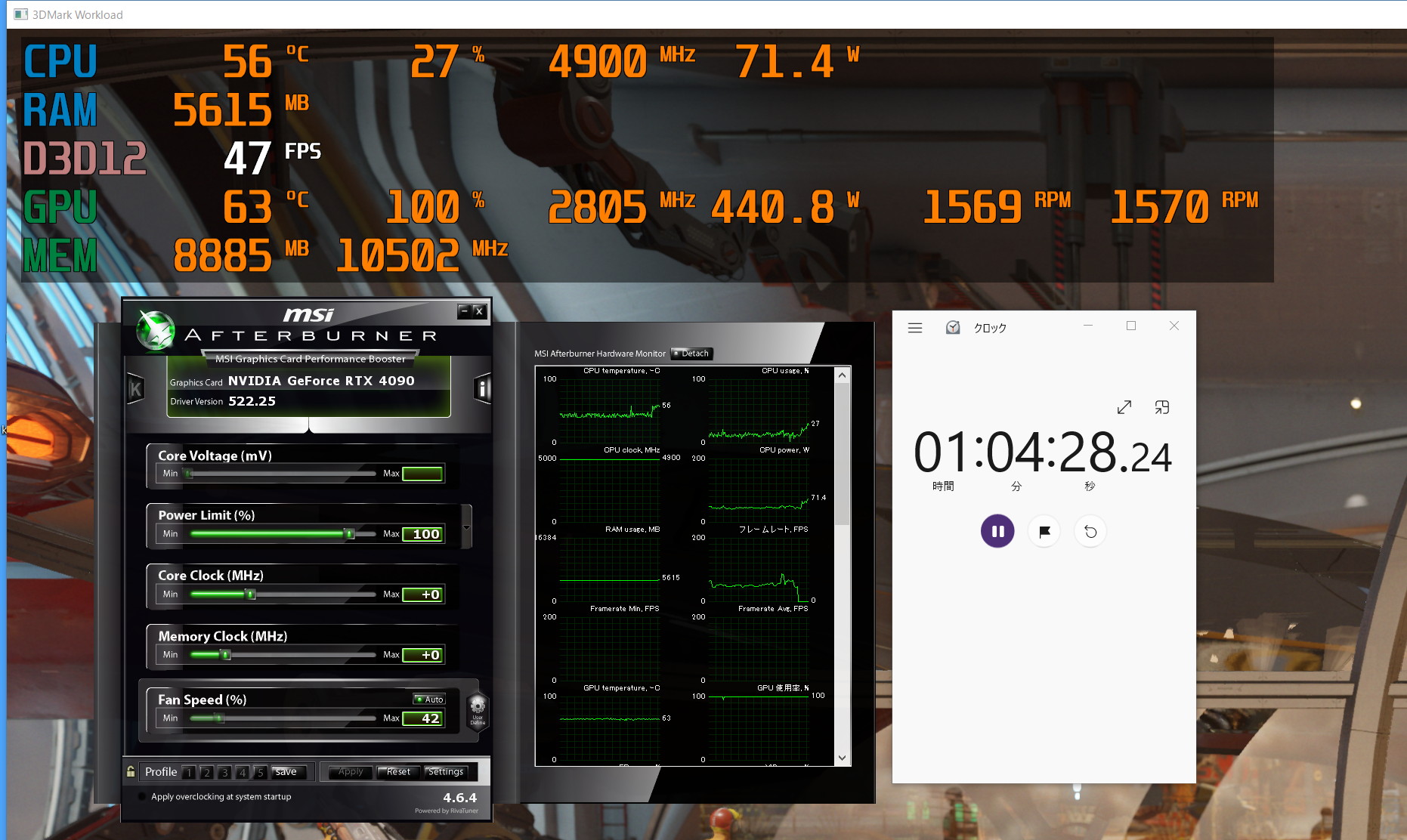Click the Core Clock slider handle

251,594
